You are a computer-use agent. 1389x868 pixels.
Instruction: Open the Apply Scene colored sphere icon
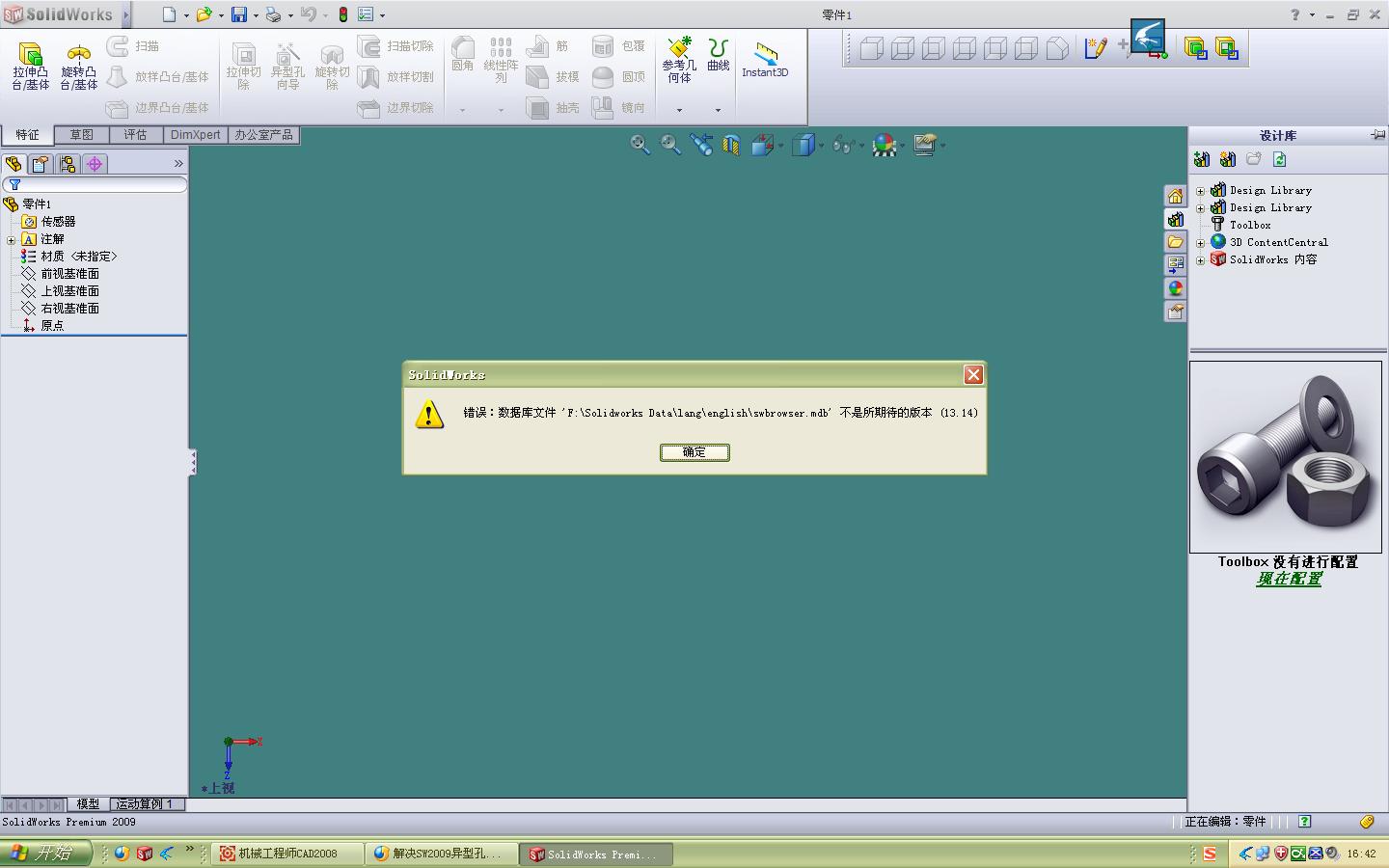coord(884,145)
